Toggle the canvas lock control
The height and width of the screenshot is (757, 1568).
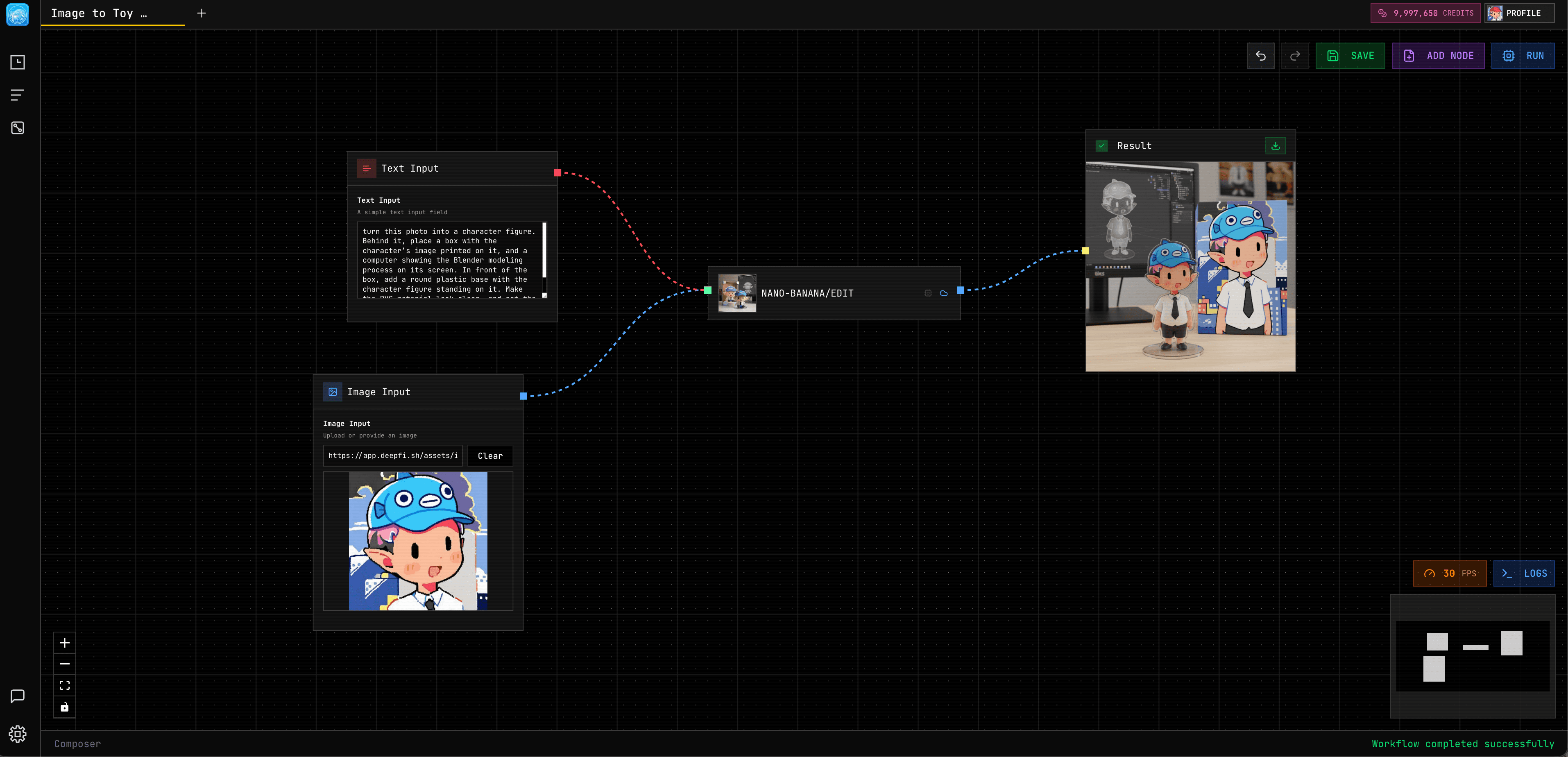[65, 707]
